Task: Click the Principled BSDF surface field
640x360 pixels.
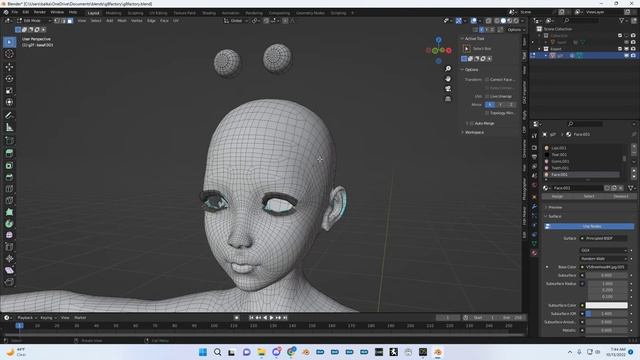Action: (603, 238)
